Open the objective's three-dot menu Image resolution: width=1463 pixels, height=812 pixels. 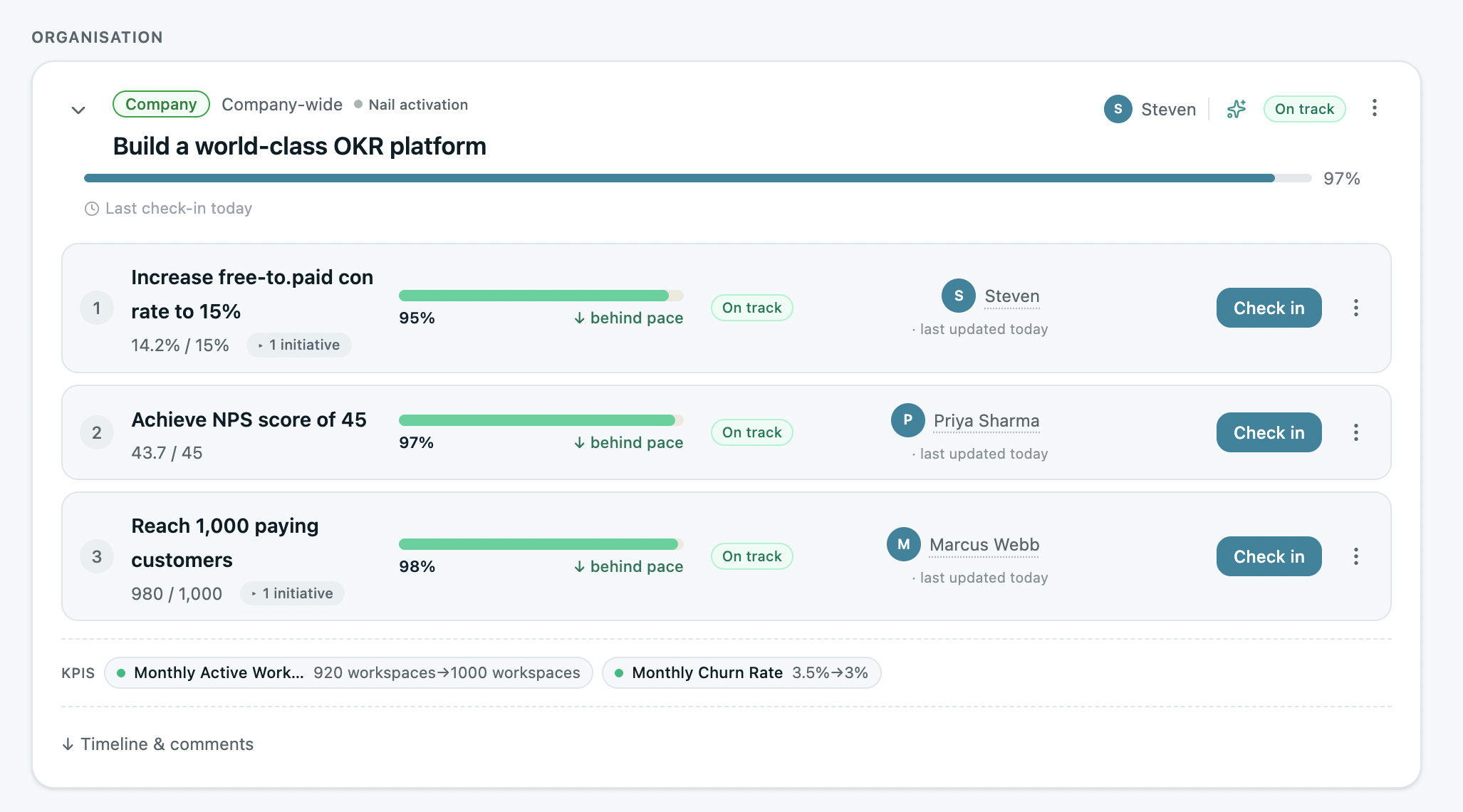[x=1375, y=108]
